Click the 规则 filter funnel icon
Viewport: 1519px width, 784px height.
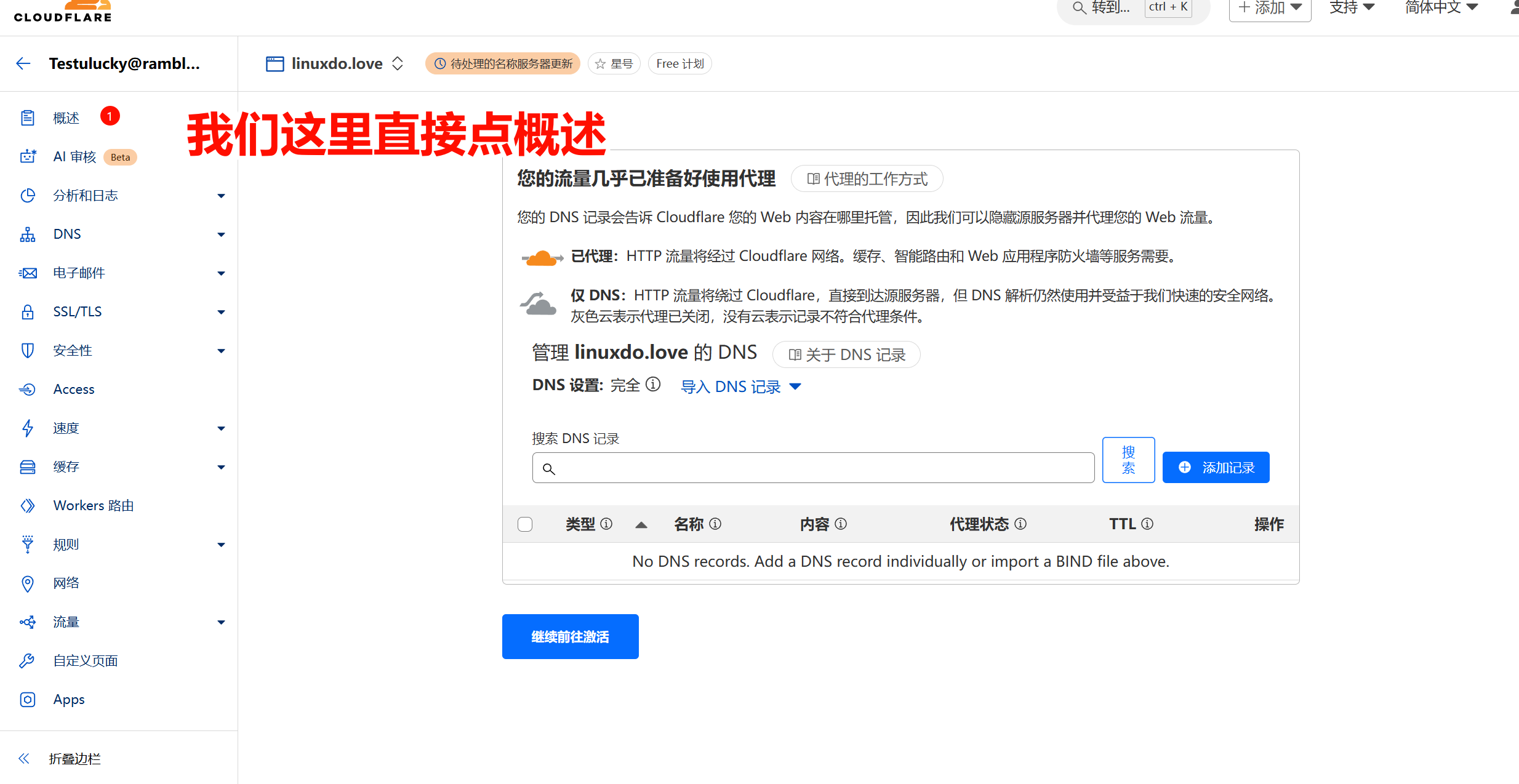28,544
